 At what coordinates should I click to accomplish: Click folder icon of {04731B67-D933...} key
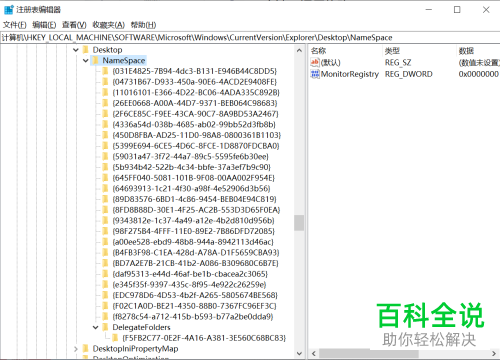[105, 82]
